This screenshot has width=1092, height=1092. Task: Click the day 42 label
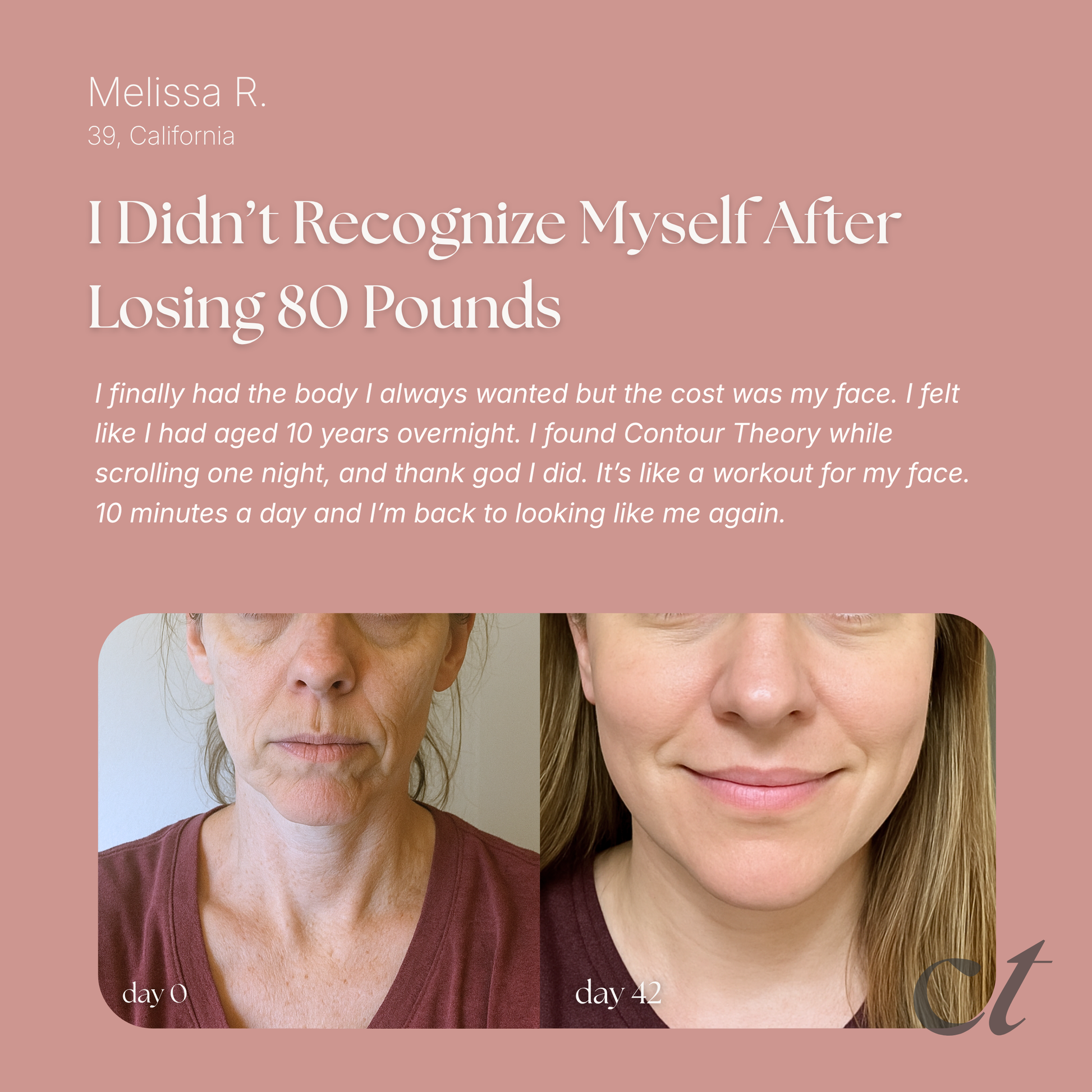[618, 993]
